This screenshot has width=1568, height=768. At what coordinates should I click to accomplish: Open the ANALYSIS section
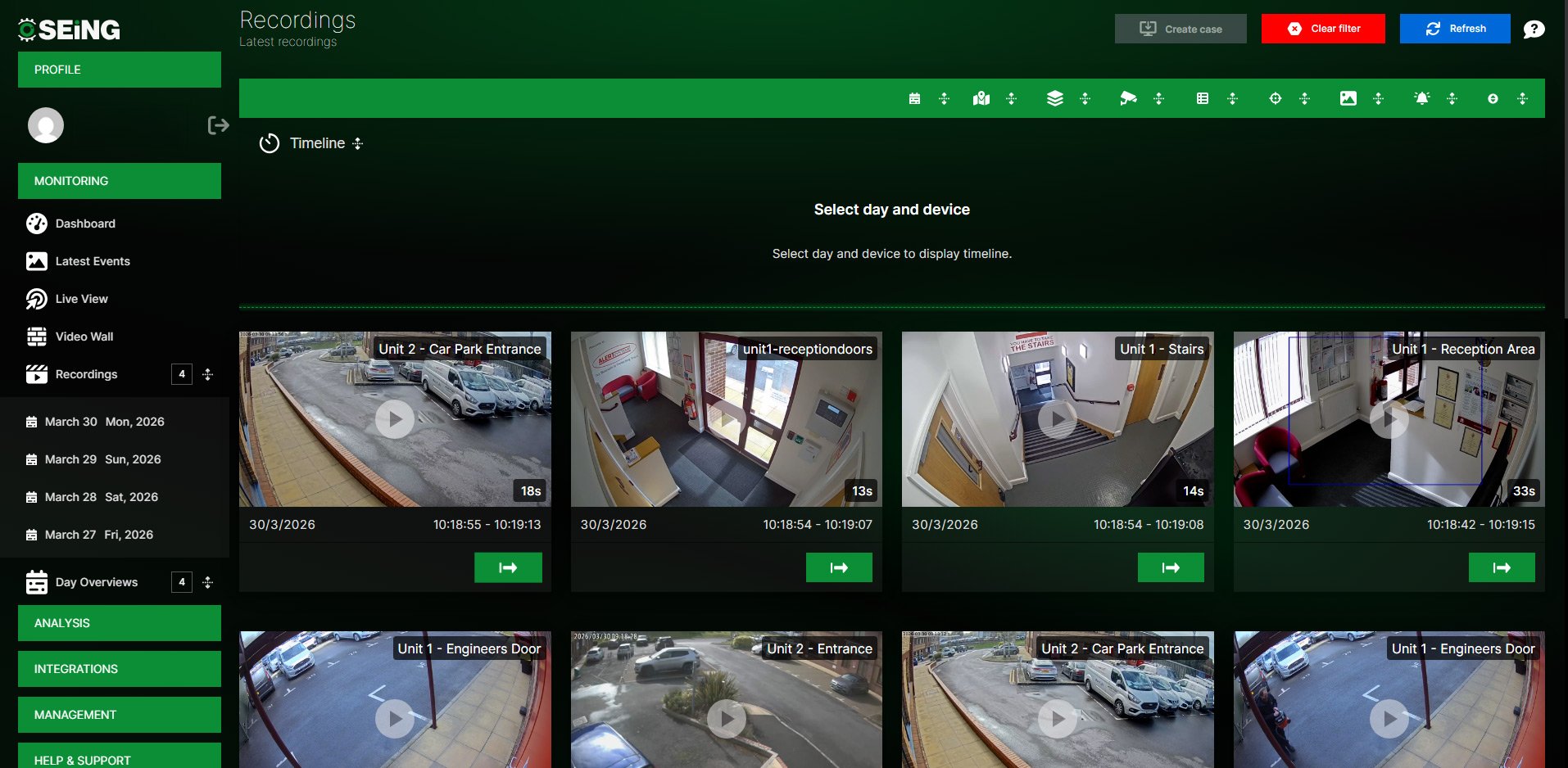pyautogui.click(x=120, y=623)
